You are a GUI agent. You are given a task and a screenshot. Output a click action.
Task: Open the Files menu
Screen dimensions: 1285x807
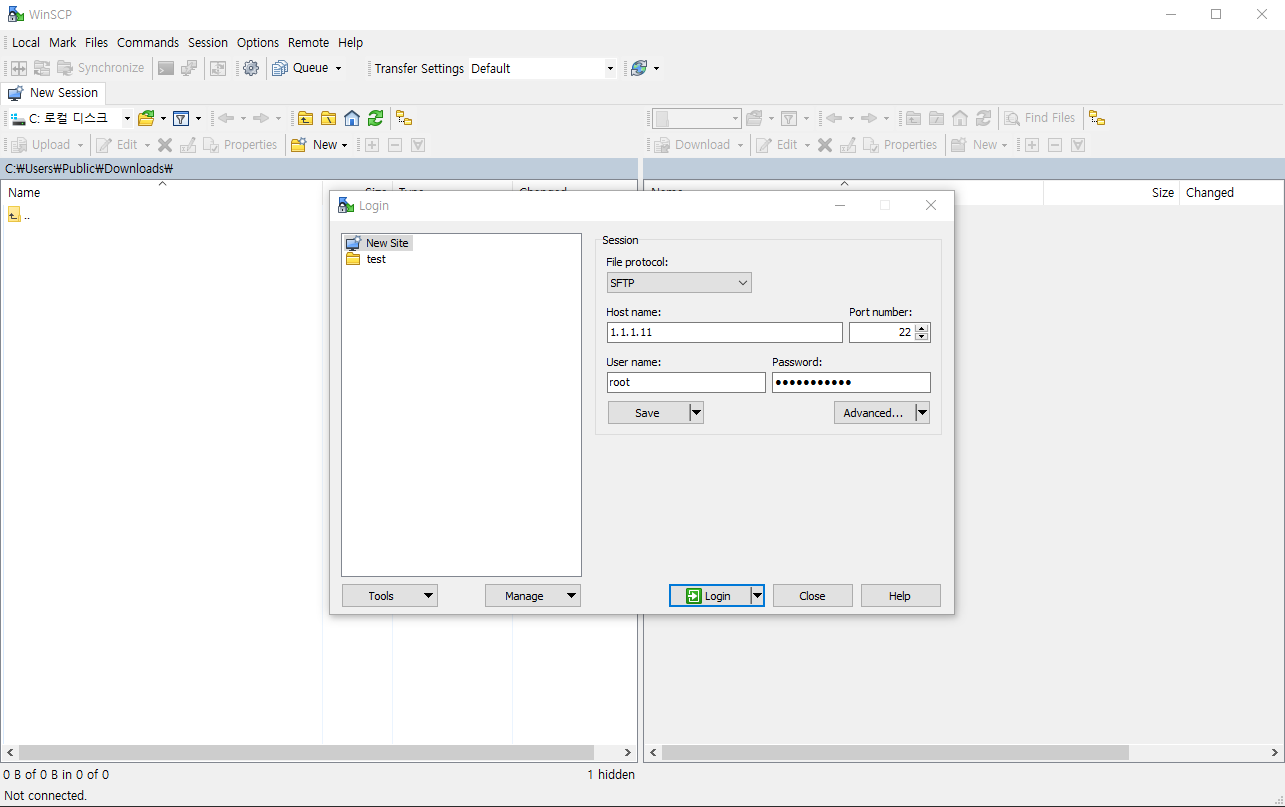97,43
